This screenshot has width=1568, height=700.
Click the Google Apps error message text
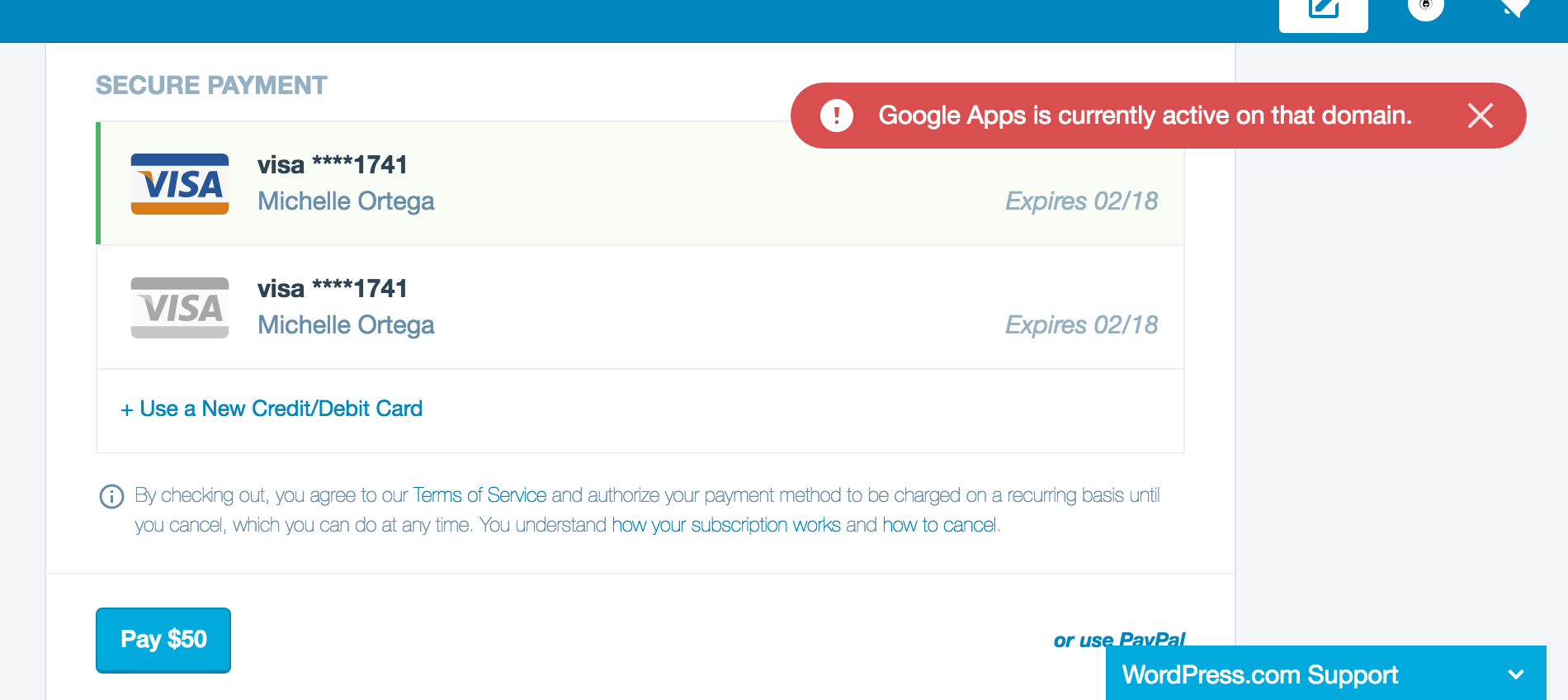click(x=1145, y=116)
